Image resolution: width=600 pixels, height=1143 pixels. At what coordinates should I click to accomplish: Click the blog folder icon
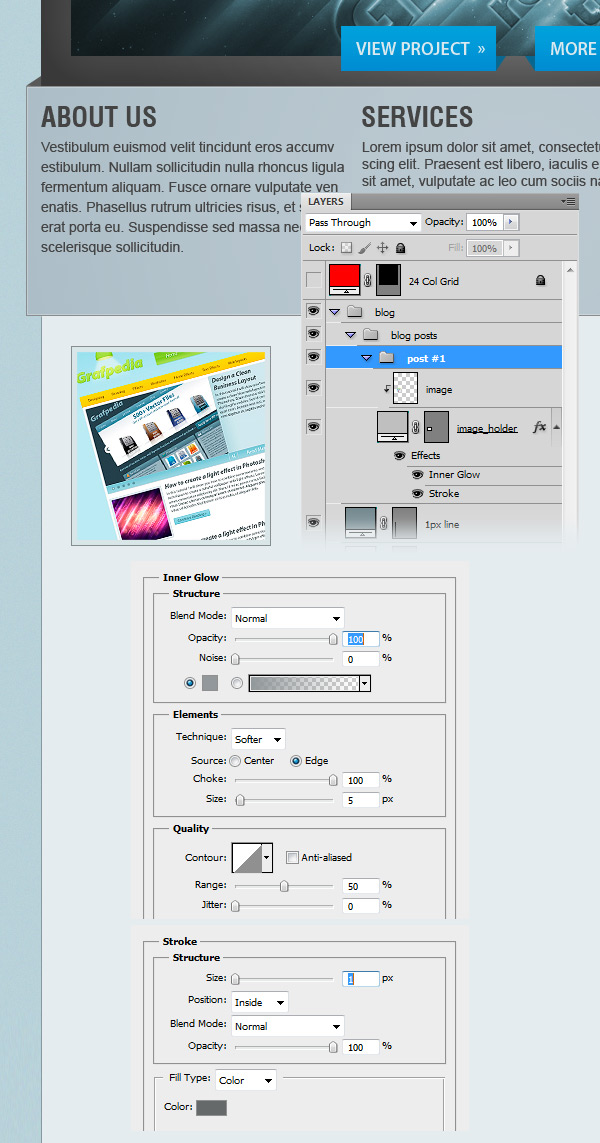point(355,312)
